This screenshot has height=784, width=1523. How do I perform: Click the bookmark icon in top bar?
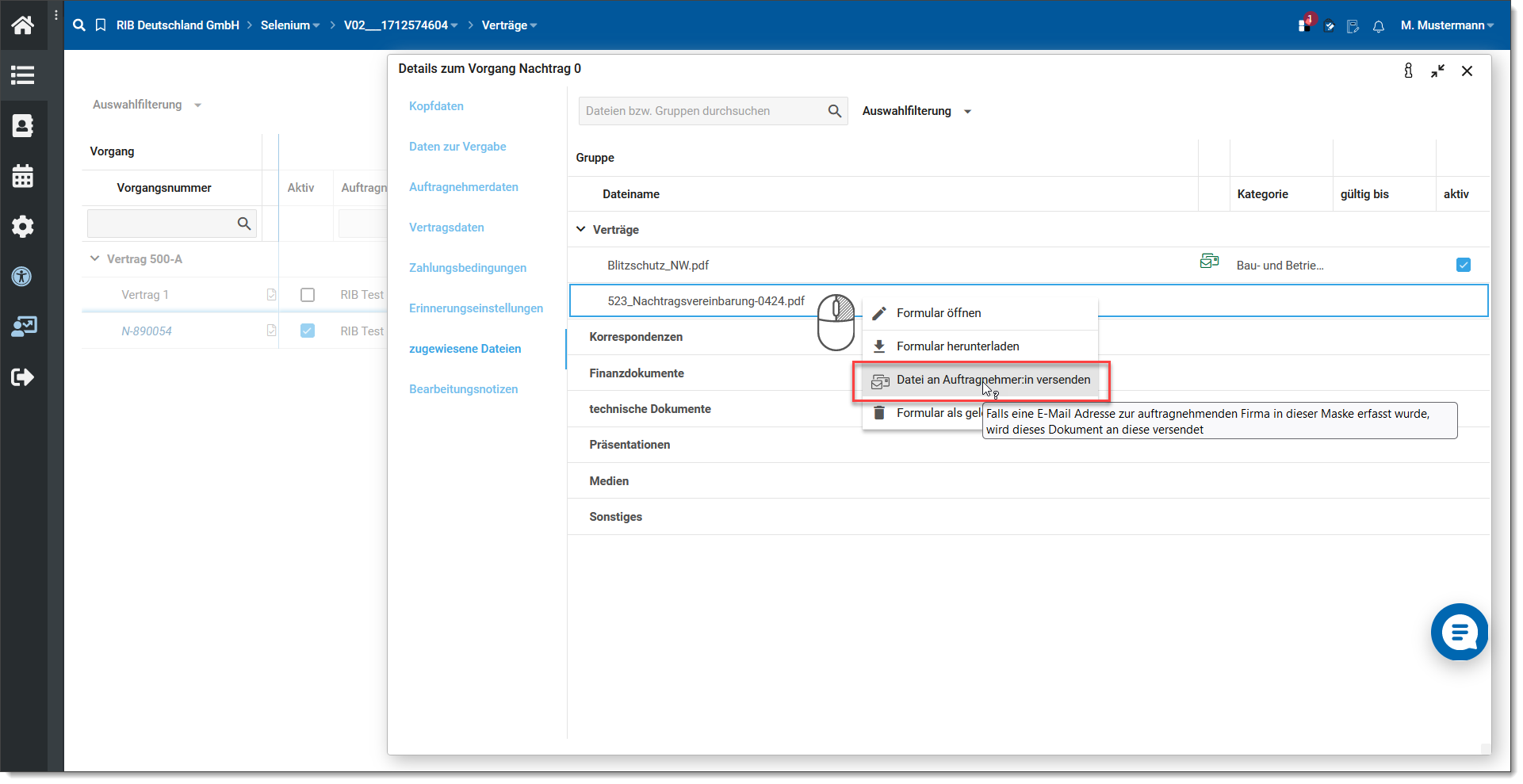(101, 25)
